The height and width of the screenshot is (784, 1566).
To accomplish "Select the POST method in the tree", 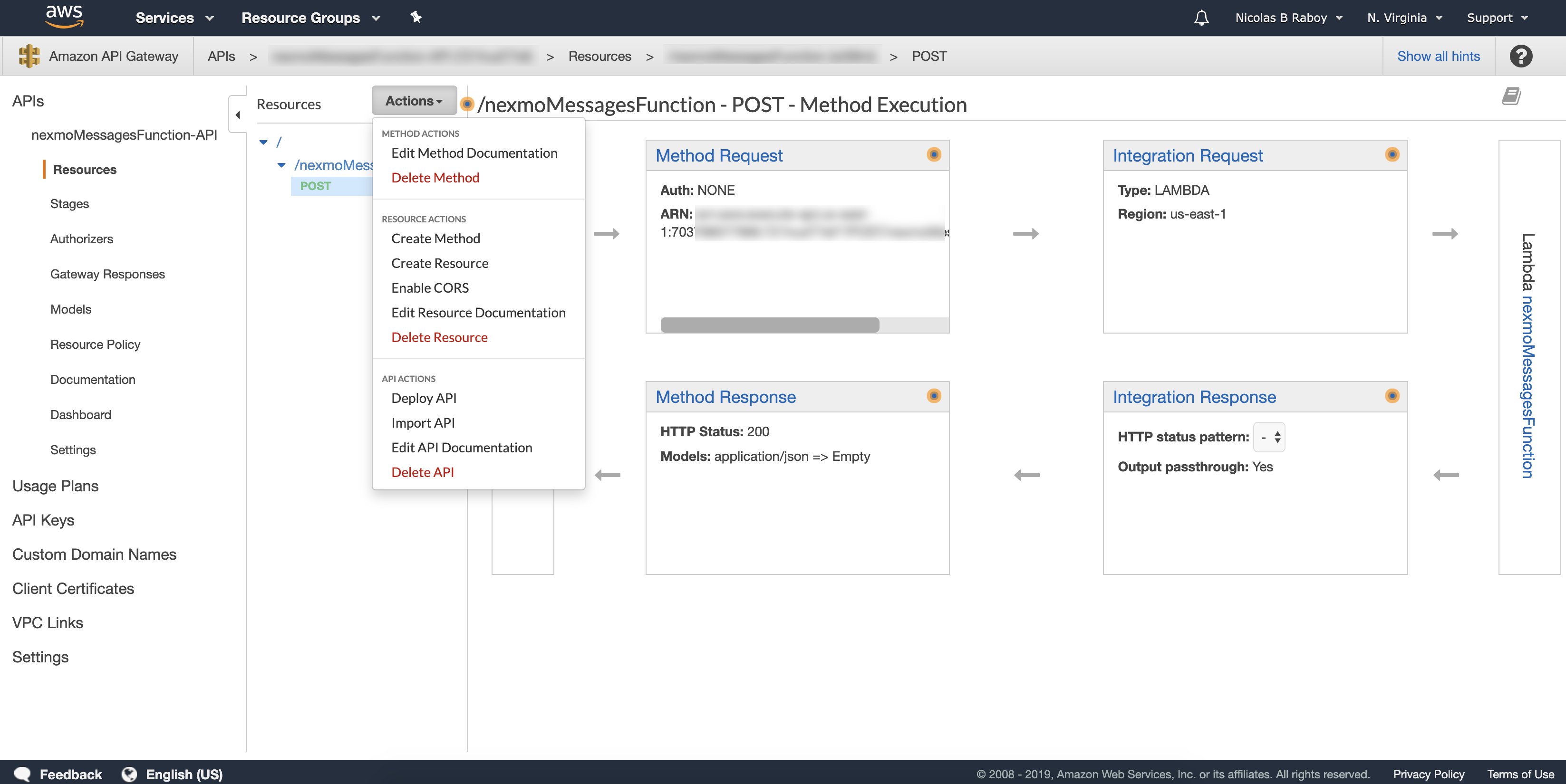I will click(316, 186).
